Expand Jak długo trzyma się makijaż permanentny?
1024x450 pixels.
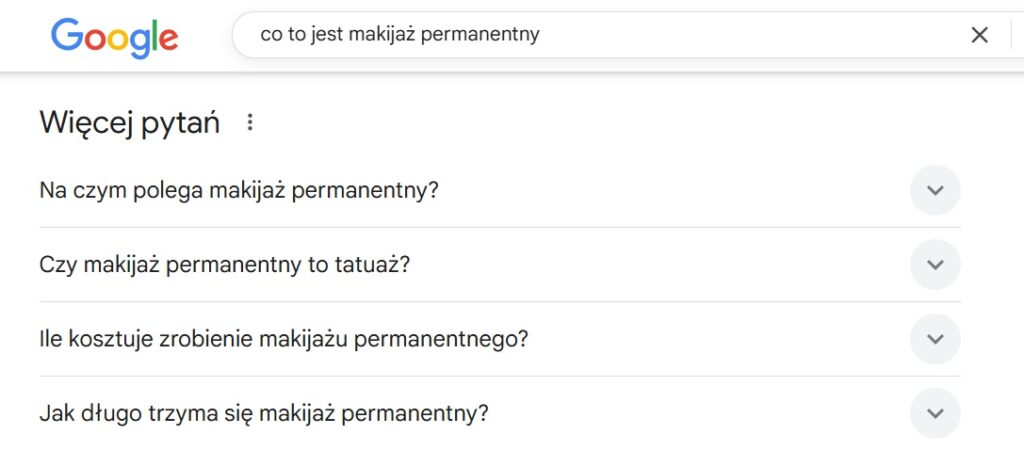[500, 414]
